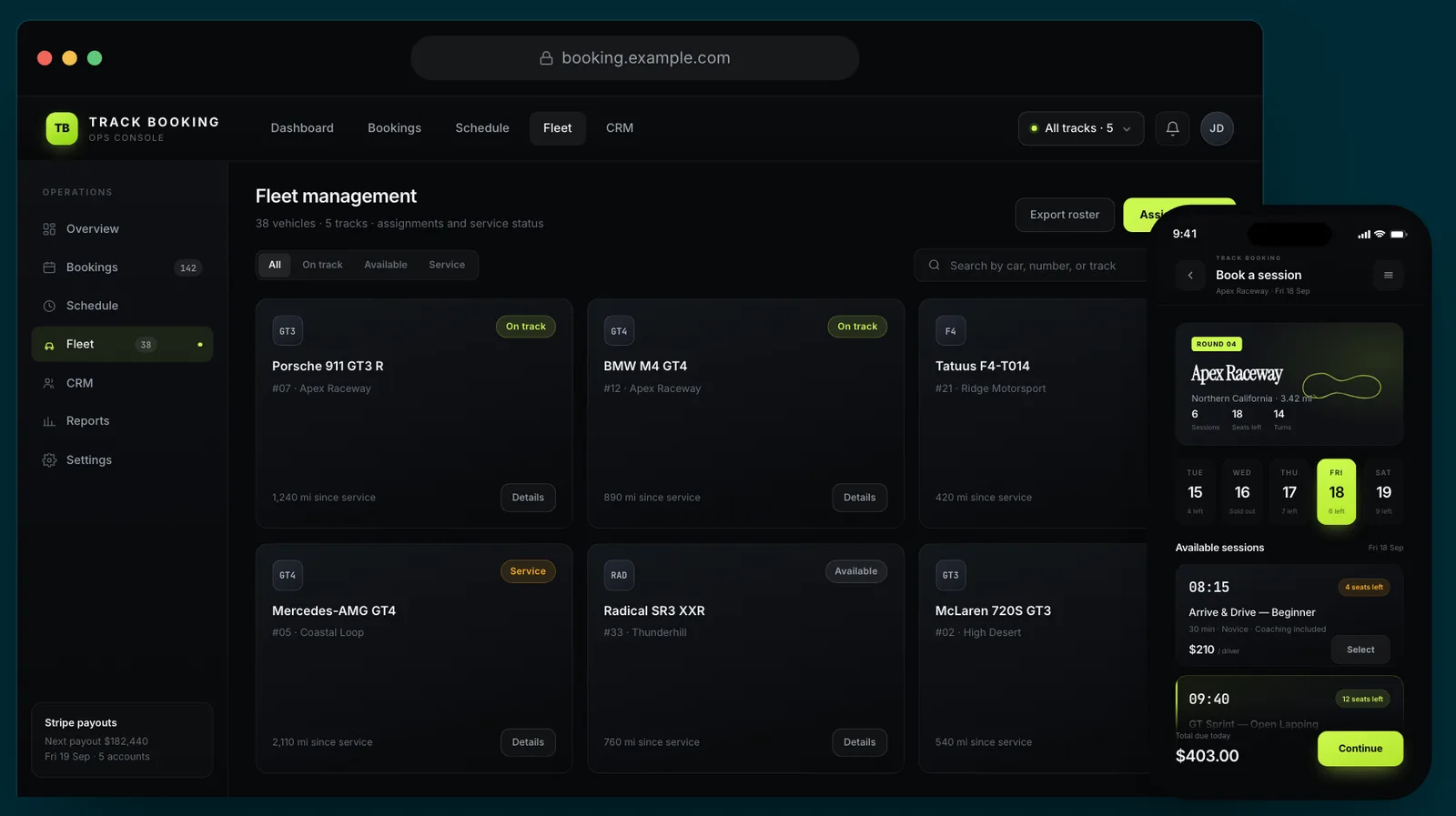Tap Continue in the phone booking

pos(1360,749)
